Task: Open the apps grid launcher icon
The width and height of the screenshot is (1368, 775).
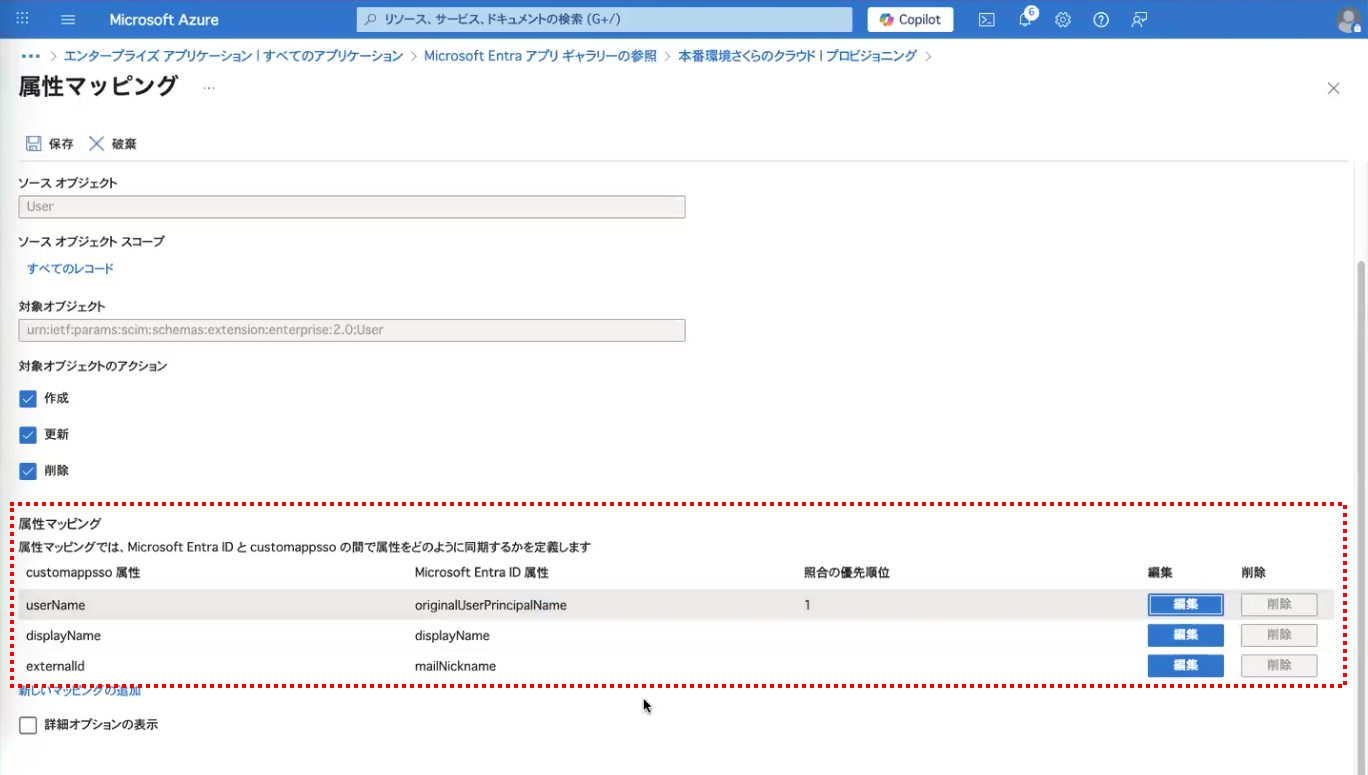Action: [23, 20]
